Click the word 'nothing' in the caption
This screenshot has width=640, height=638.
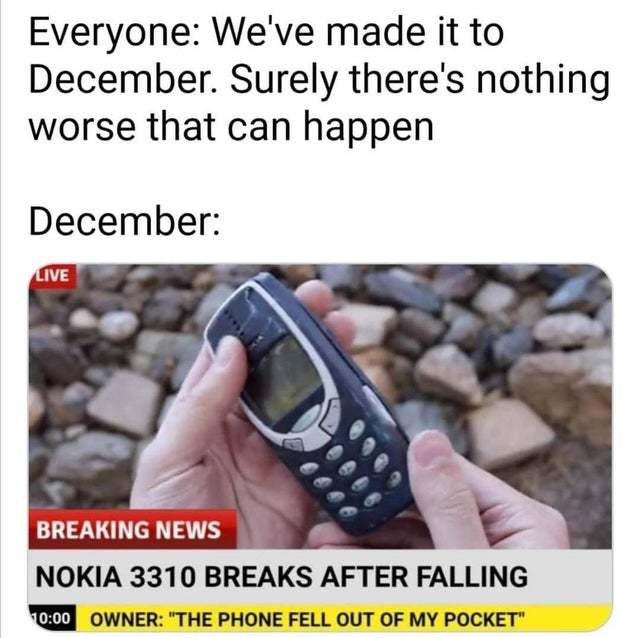coord(543,81)
